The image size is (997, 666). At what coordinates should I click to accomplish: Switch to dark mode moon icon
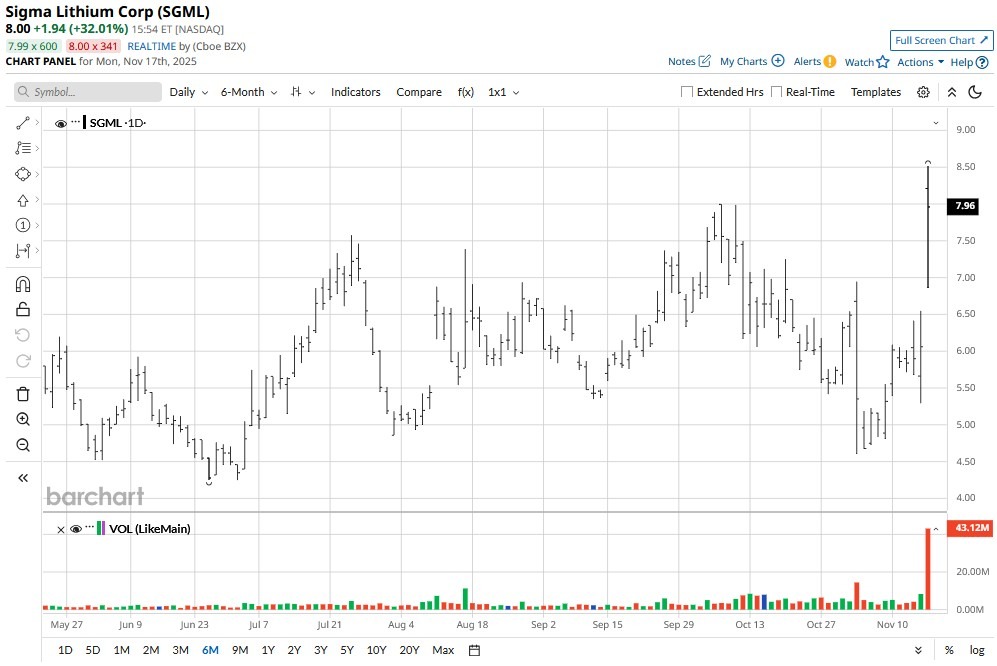click(975, 92)
